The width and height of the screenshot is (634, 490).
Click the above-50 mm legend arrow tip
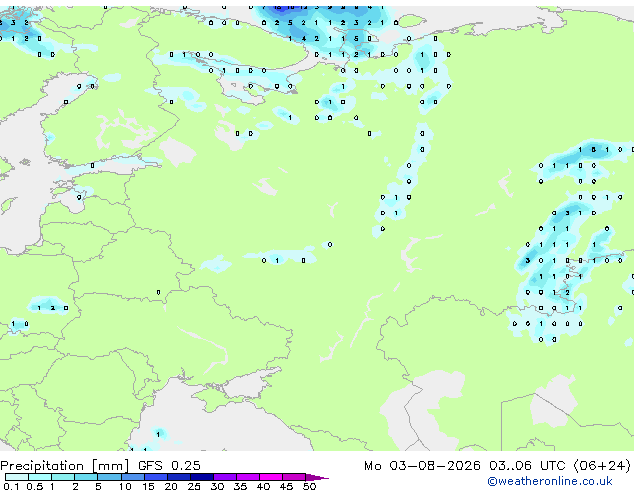(x=317, y=477)
